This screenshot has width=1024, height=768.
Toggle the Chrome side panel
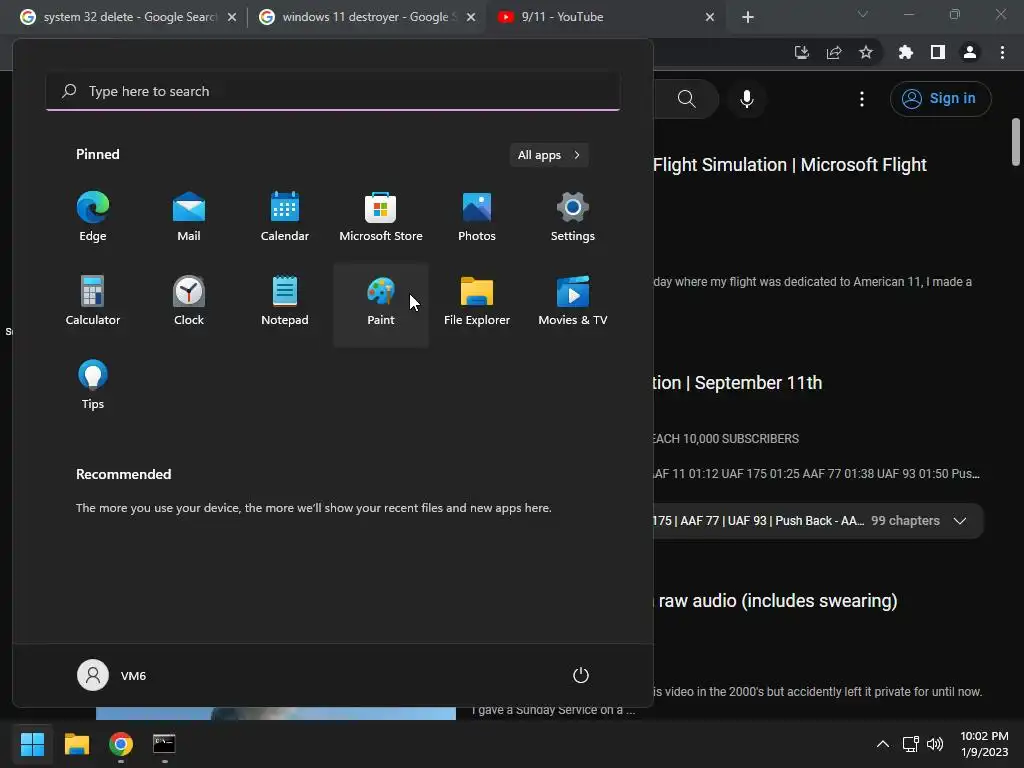(x=938, y=52)
